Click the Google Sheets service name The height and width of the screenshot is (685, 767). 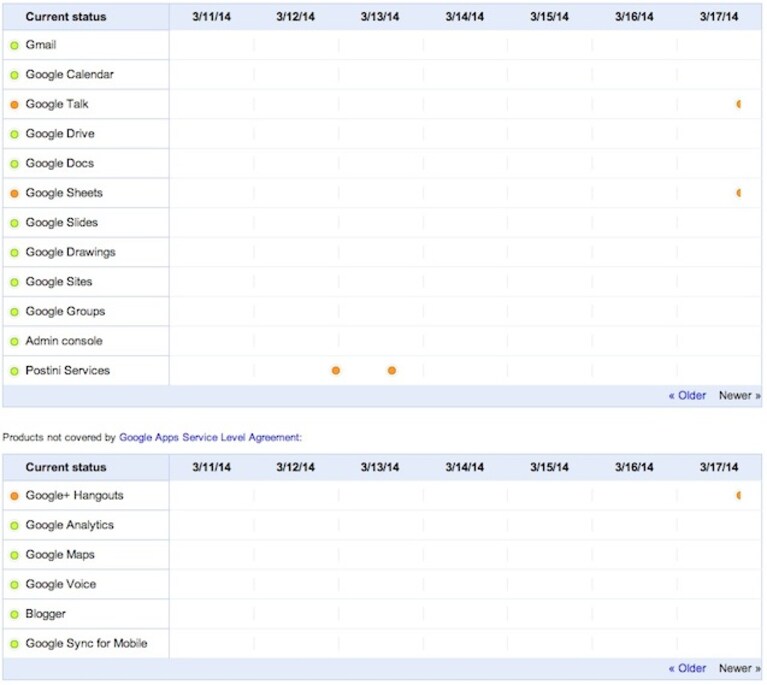click(64, 193)
